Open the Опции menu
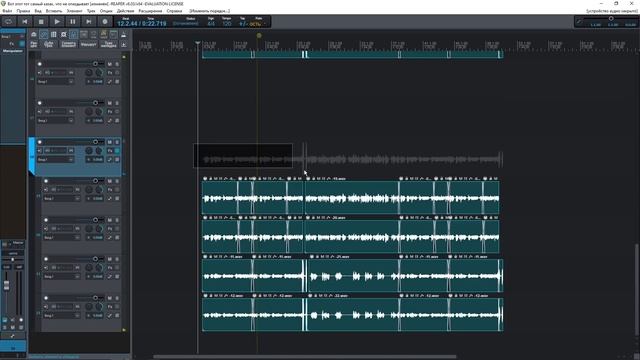640x360 pixels. coord(106,11)
